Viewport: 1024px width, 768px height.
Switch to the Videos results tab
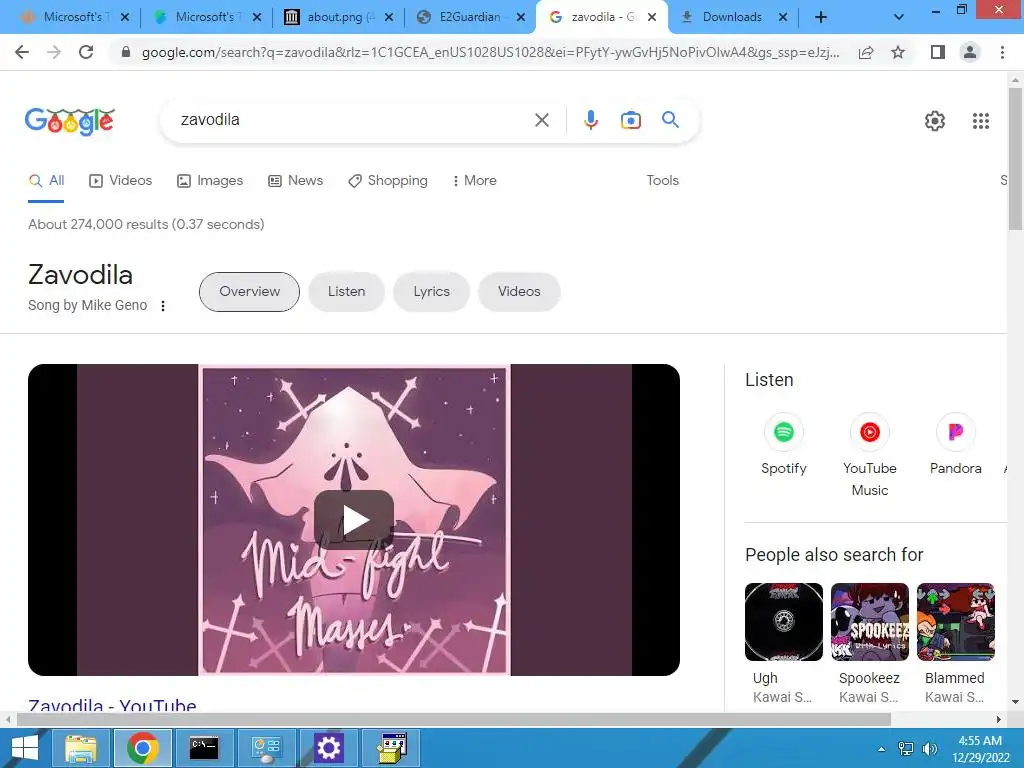click(x=121, y=180)
